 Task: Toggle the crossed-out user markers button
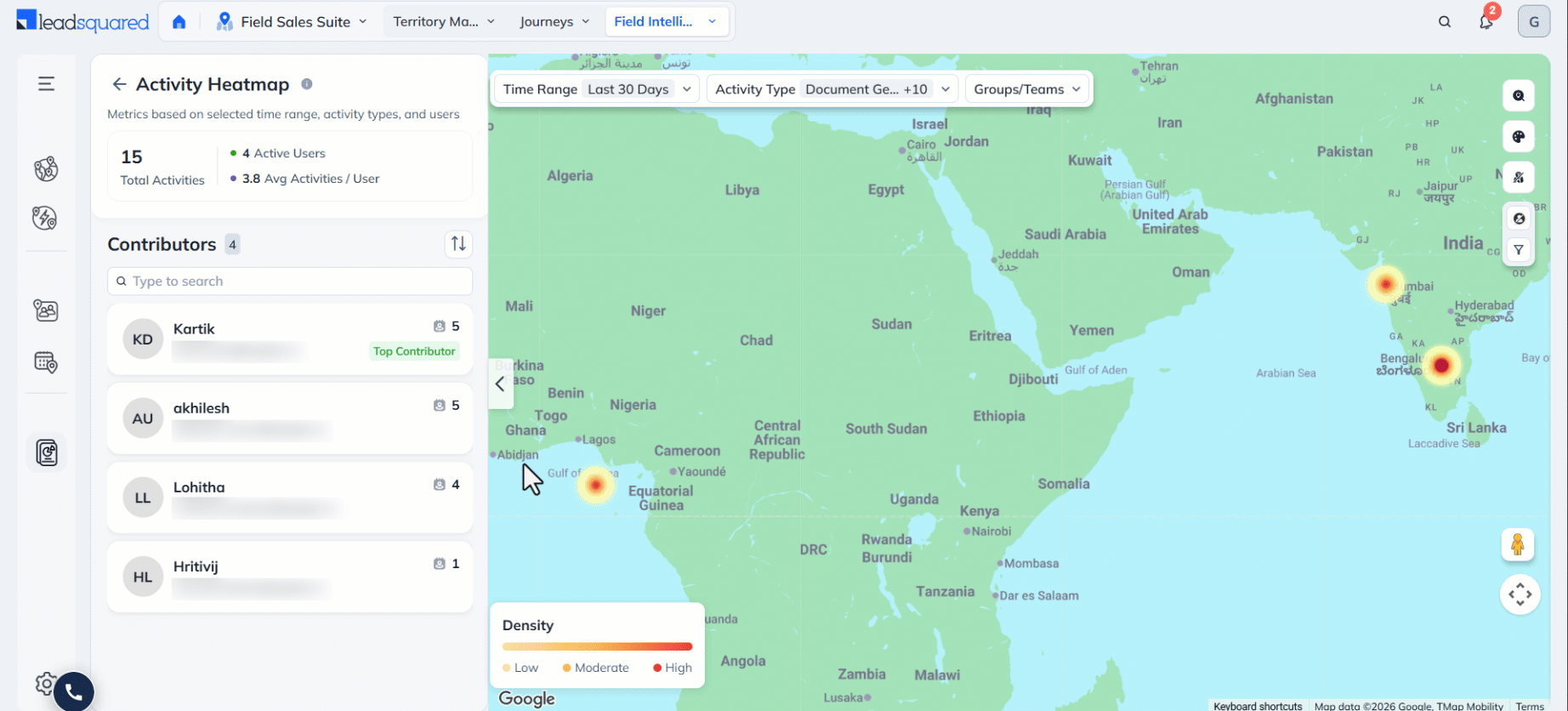point(1519,178)
